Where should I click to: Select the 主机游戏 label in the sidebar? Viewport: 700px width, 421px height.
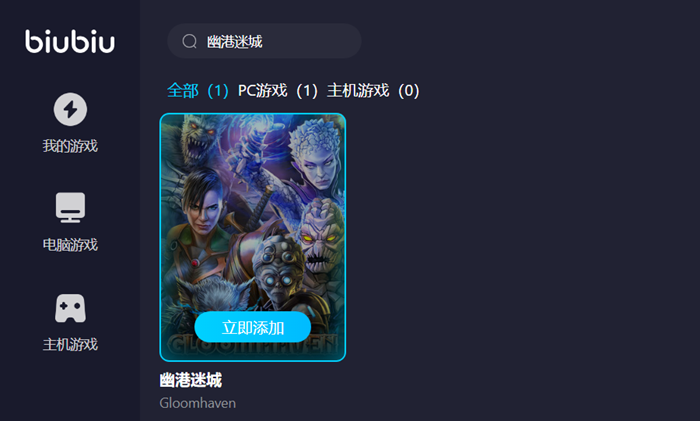[70, 344]
